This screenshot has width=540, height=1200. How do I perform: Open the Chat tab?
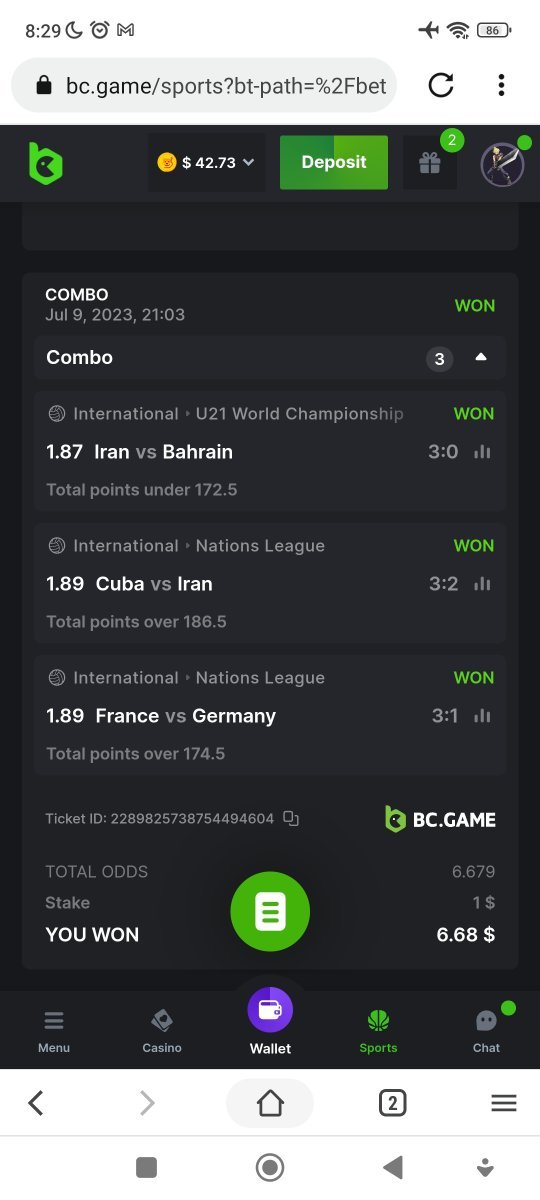(x=487, y=1031)
